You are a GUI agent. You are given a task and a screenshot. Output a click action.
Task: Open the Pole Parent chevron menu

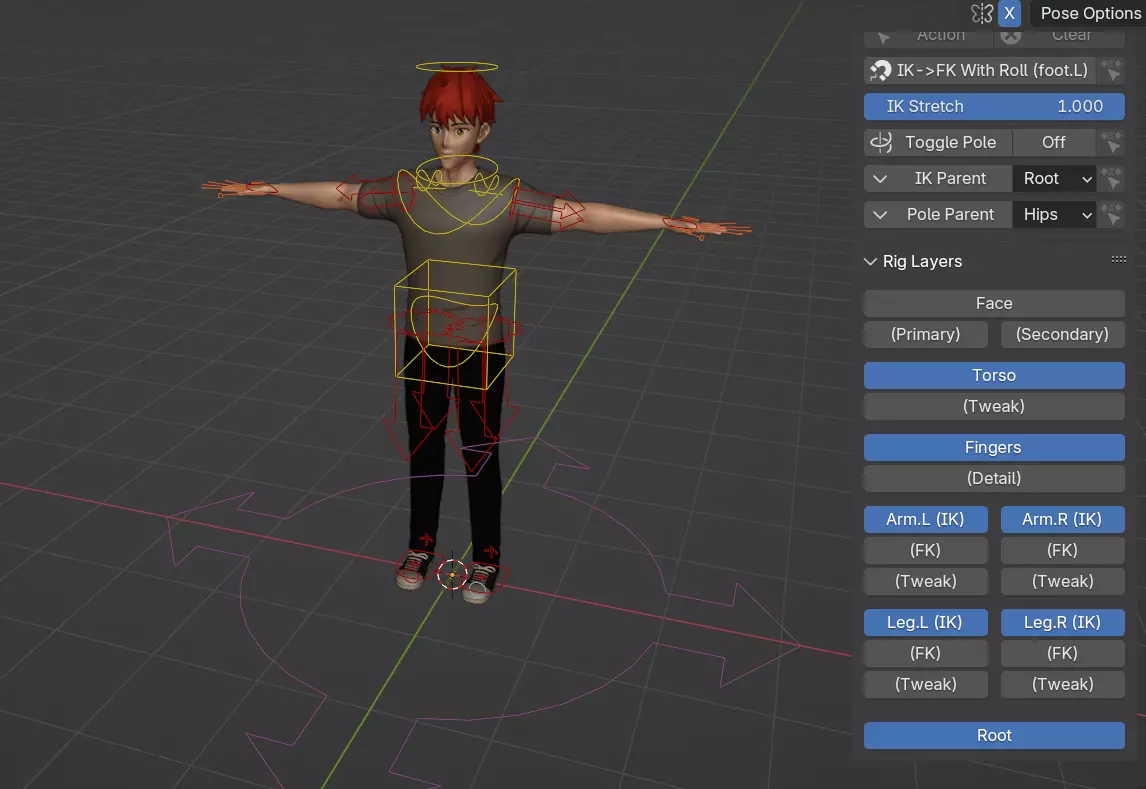pos(880,214)
